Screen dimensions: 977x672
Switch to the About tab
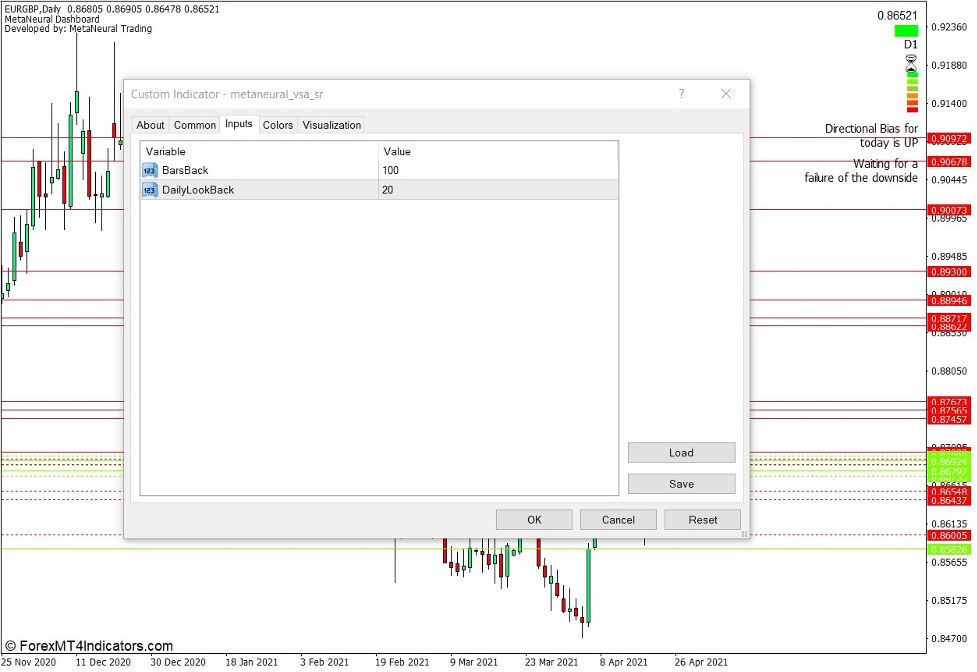[x=150, y=125]
